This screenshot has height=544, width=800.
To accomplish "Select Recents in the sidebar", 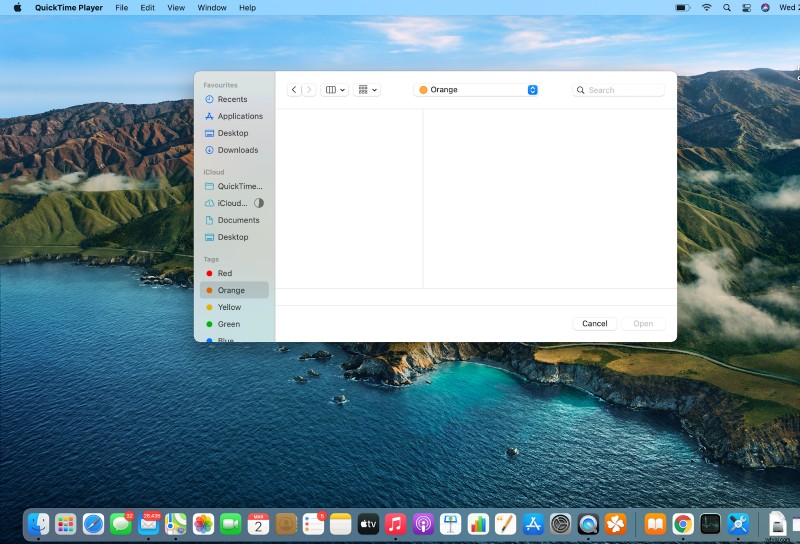I will pyautogui.click(x=234, y=100).
